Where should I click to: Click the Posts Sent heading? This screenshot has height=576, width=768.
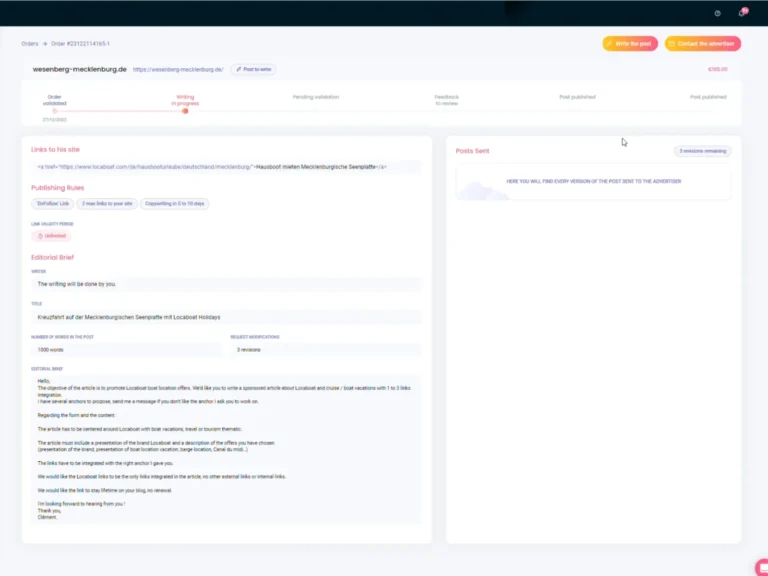click(x=472, y=151)
